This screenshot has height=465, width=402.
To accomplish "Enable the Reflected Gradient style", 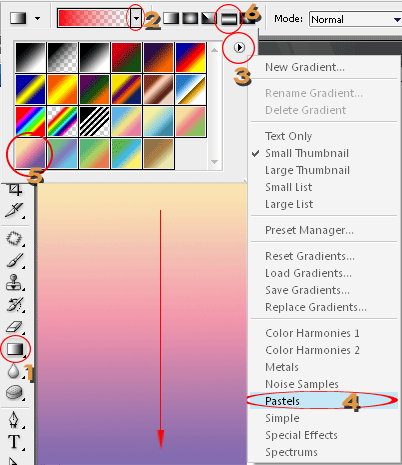I will coord(228,19).
